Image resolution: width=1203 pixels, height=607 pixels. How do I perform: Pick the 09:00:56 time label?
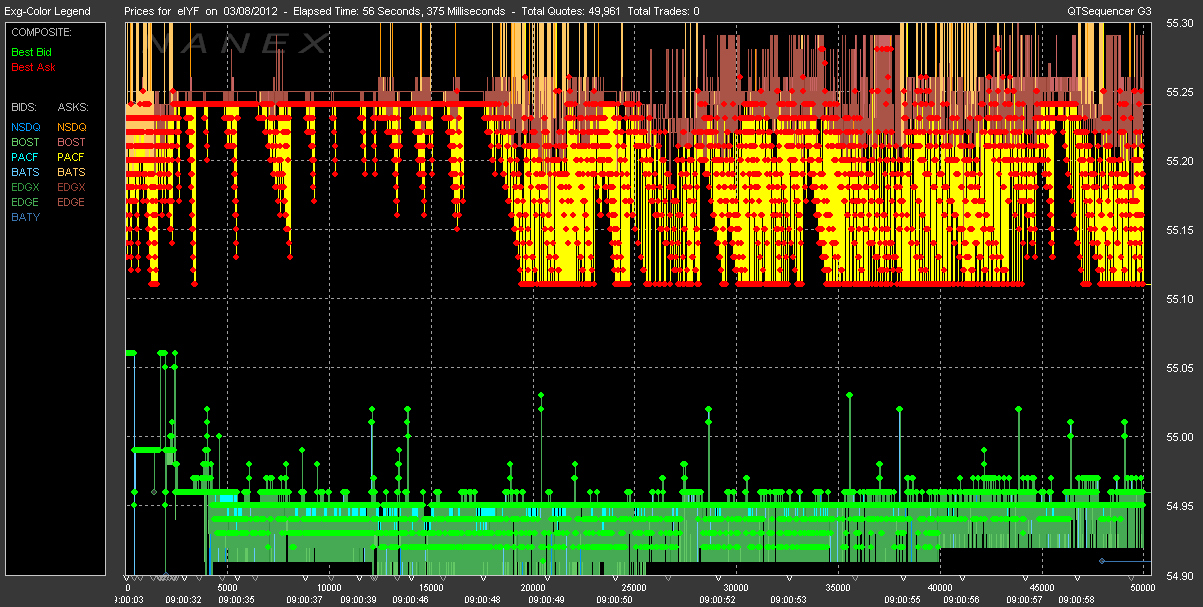[960, 599]
